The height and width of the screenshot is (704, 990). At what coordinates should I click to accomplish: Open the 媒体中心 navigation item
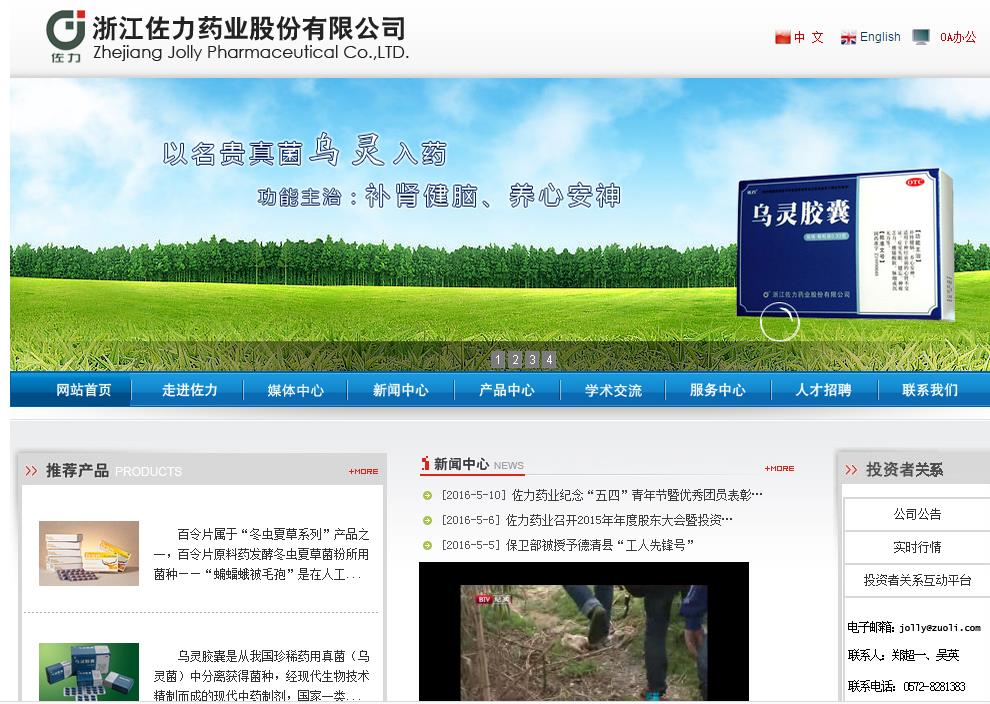[295, 390]
